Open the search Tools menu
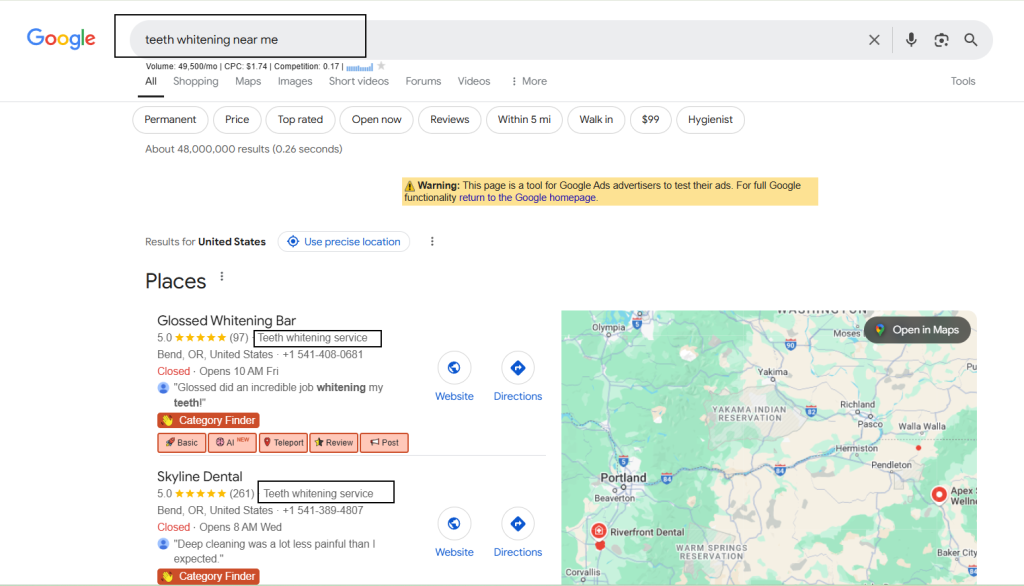Image resolution: width=1024 pixels, height=586 pixels. (963, 81)
